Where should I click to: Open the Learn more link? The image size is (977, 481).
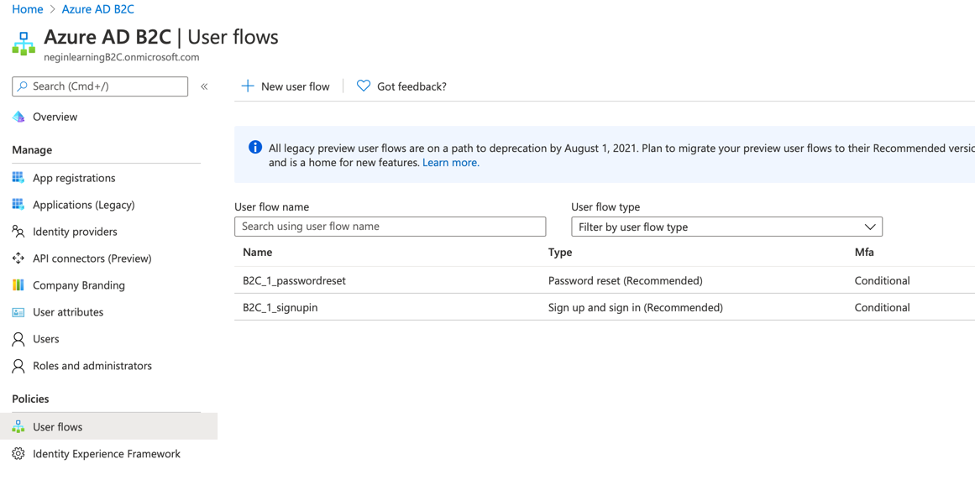tap(450, 163)
